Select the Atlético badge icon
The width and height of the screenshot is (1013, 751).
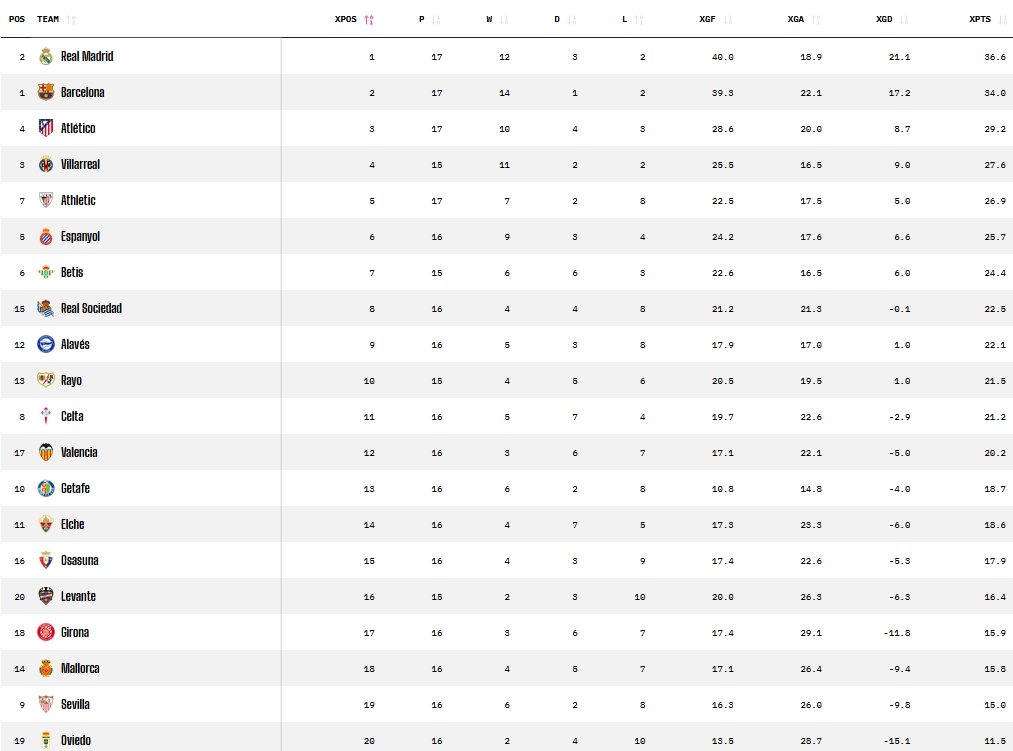coord(45,128)
